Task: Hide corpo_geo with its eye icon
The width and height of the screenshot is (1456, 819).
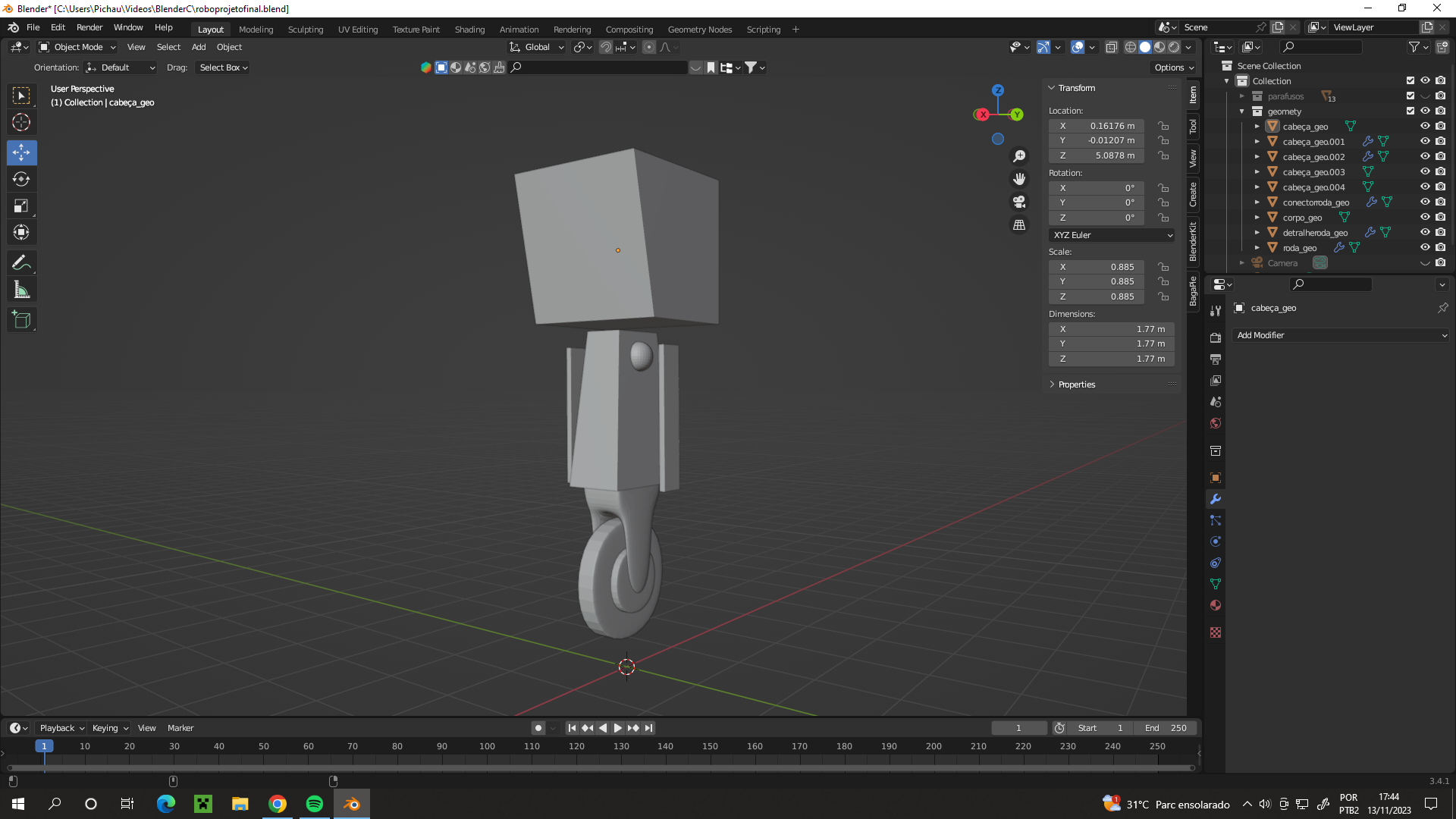Action: point(1425,218)
